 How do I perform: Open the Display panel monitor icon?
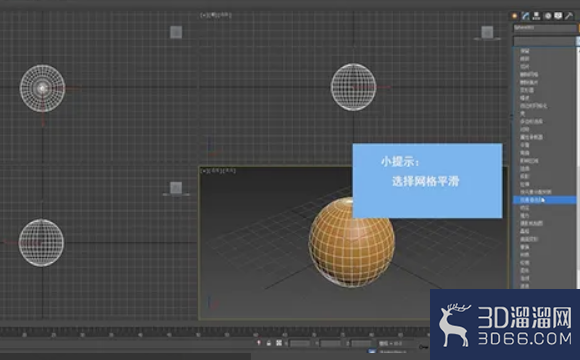[558, 16]
